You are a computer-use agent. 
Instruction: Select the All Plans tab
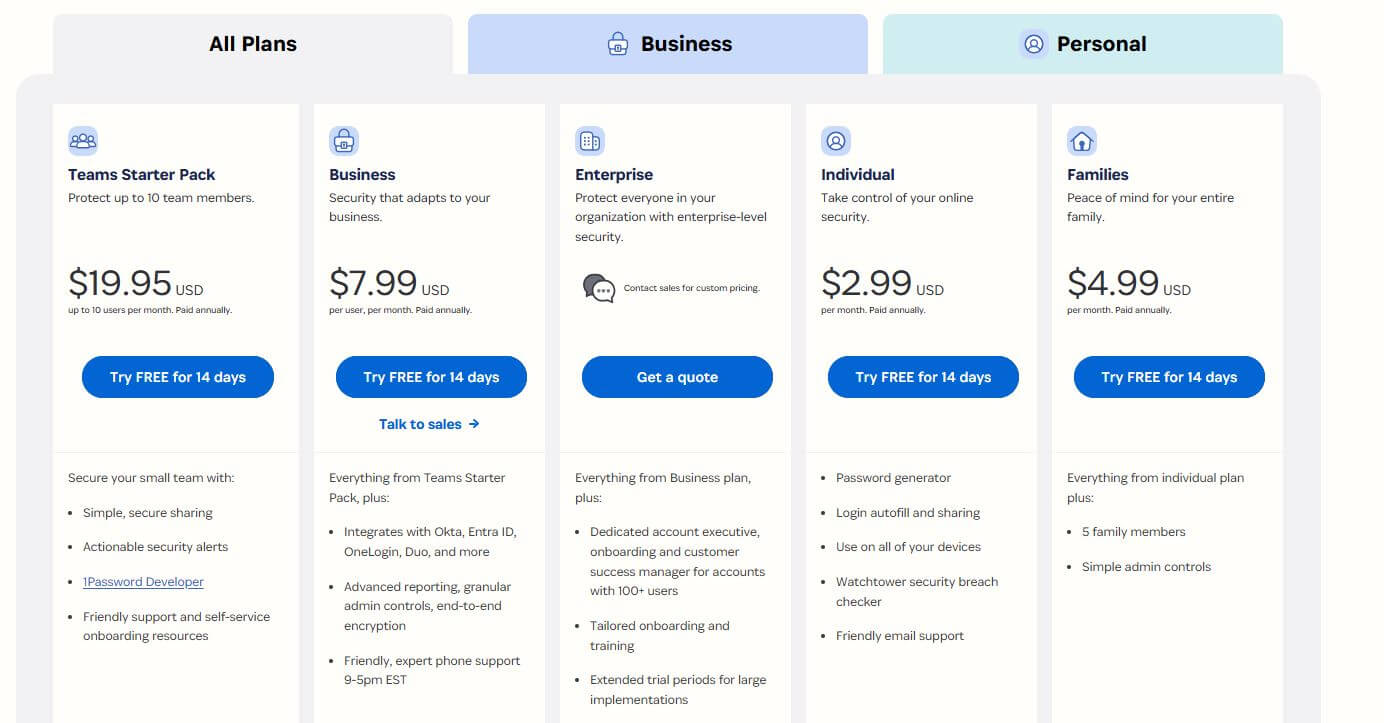252,43
